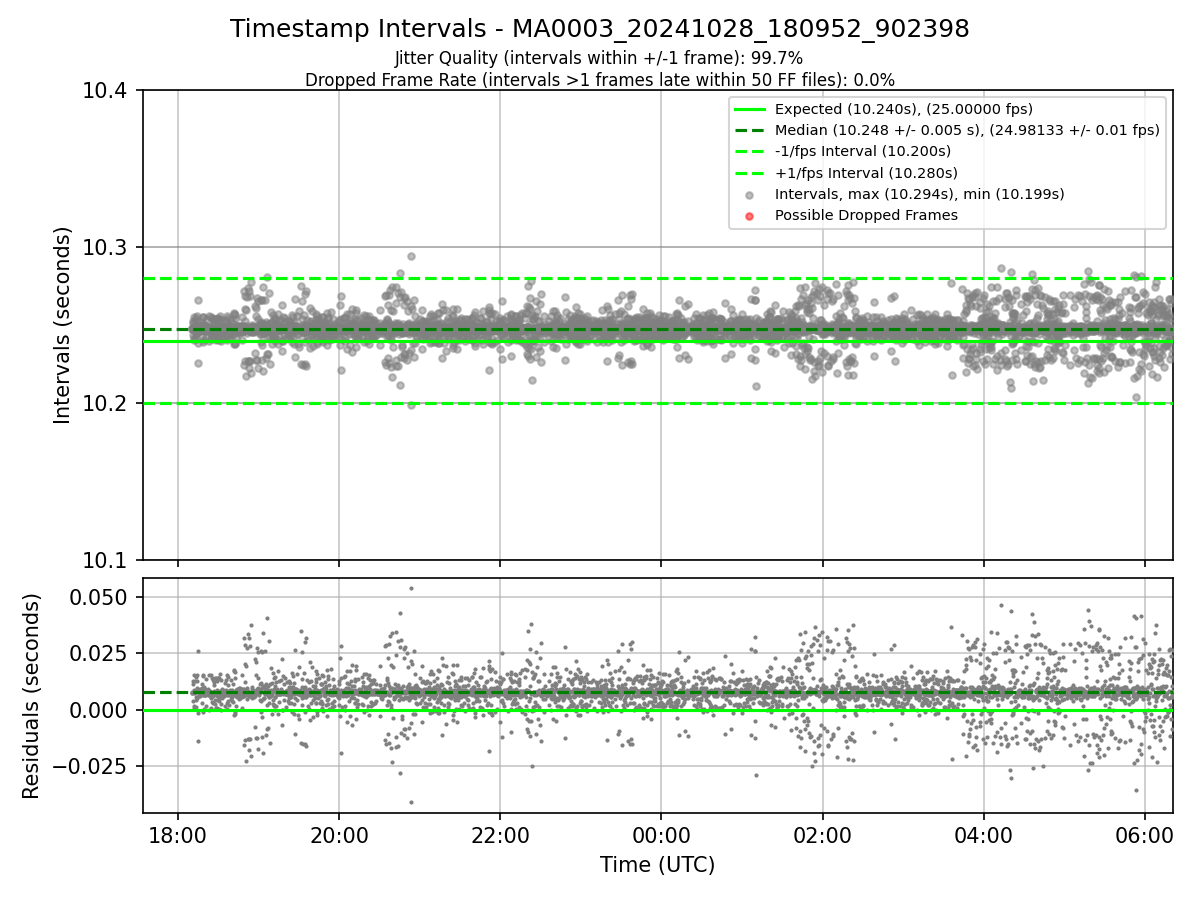The image size is (1200, 900).
Task: Click the 02:00 time tick label
Action: tap(823, 833)
